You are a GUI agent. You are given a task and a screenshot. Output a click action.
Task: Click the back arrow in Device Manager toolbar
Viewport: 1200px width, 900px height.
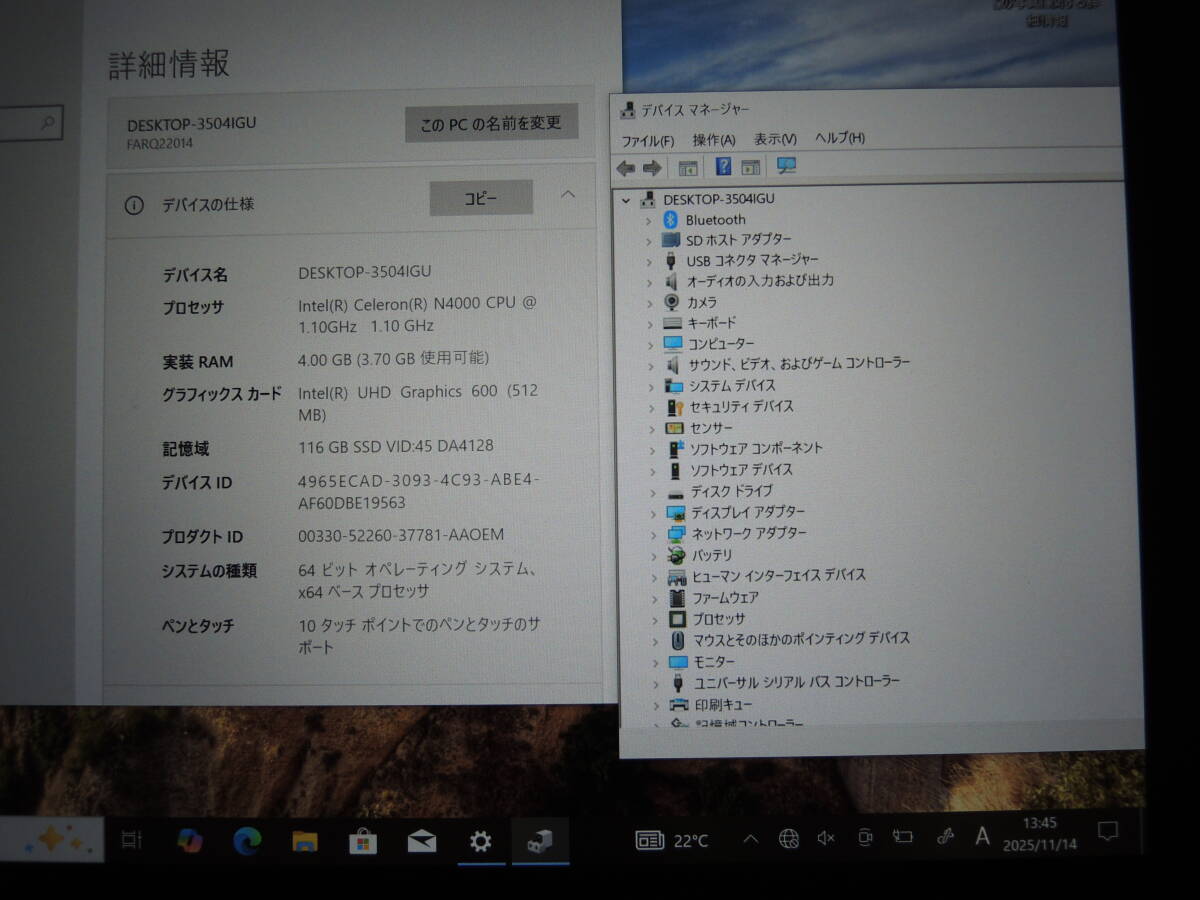627,167
